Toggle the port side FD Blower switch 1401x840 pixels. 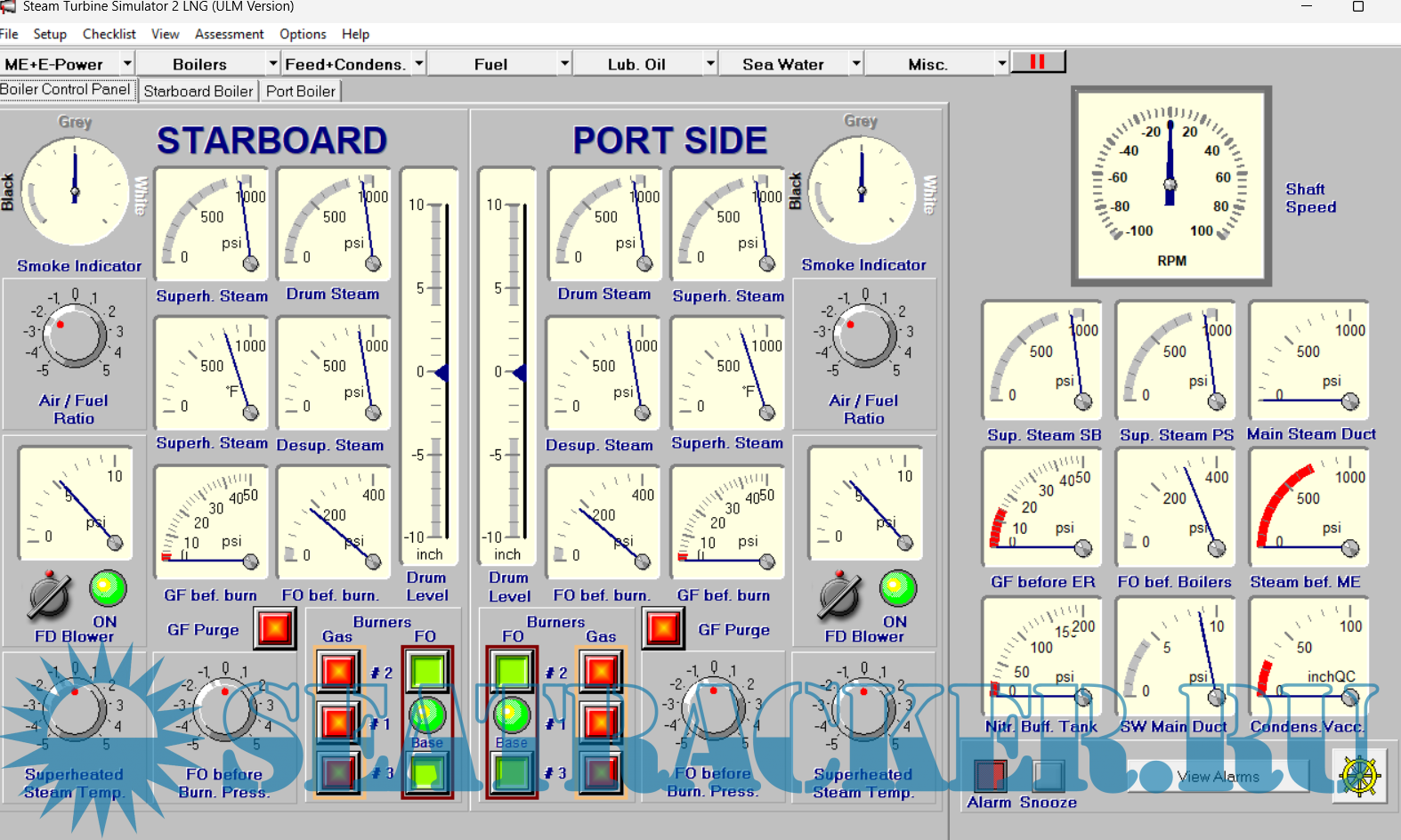838,595
